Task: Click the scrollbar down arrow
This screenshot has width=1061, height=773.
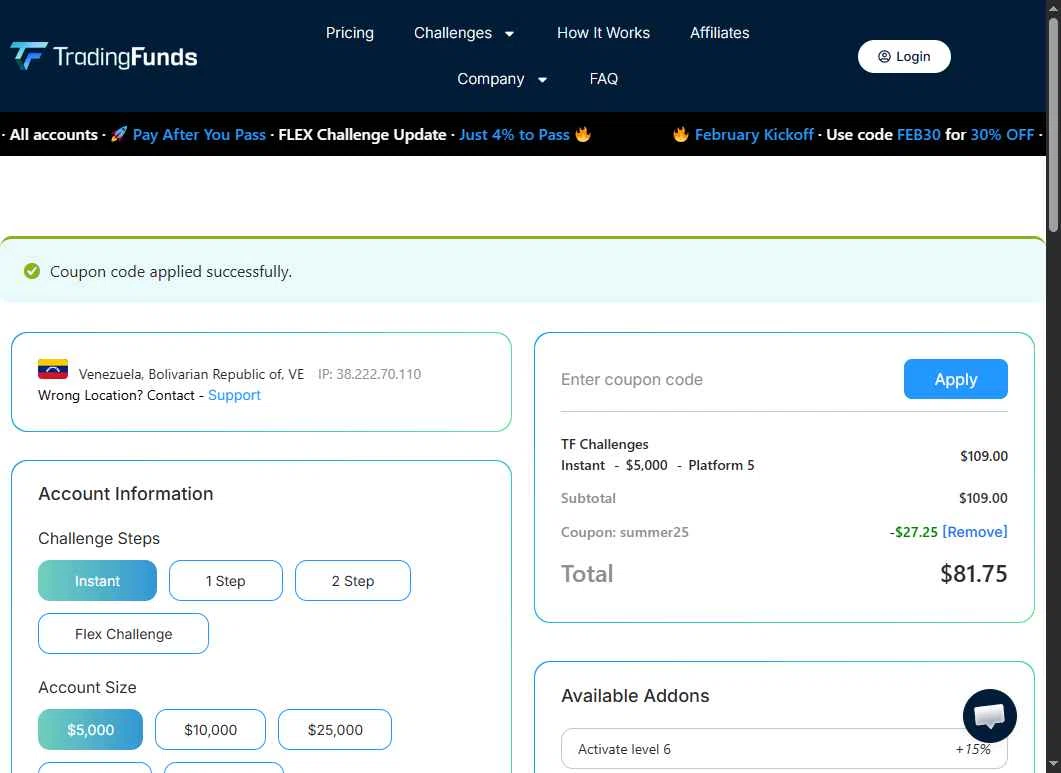Action: pos(1054,766)
